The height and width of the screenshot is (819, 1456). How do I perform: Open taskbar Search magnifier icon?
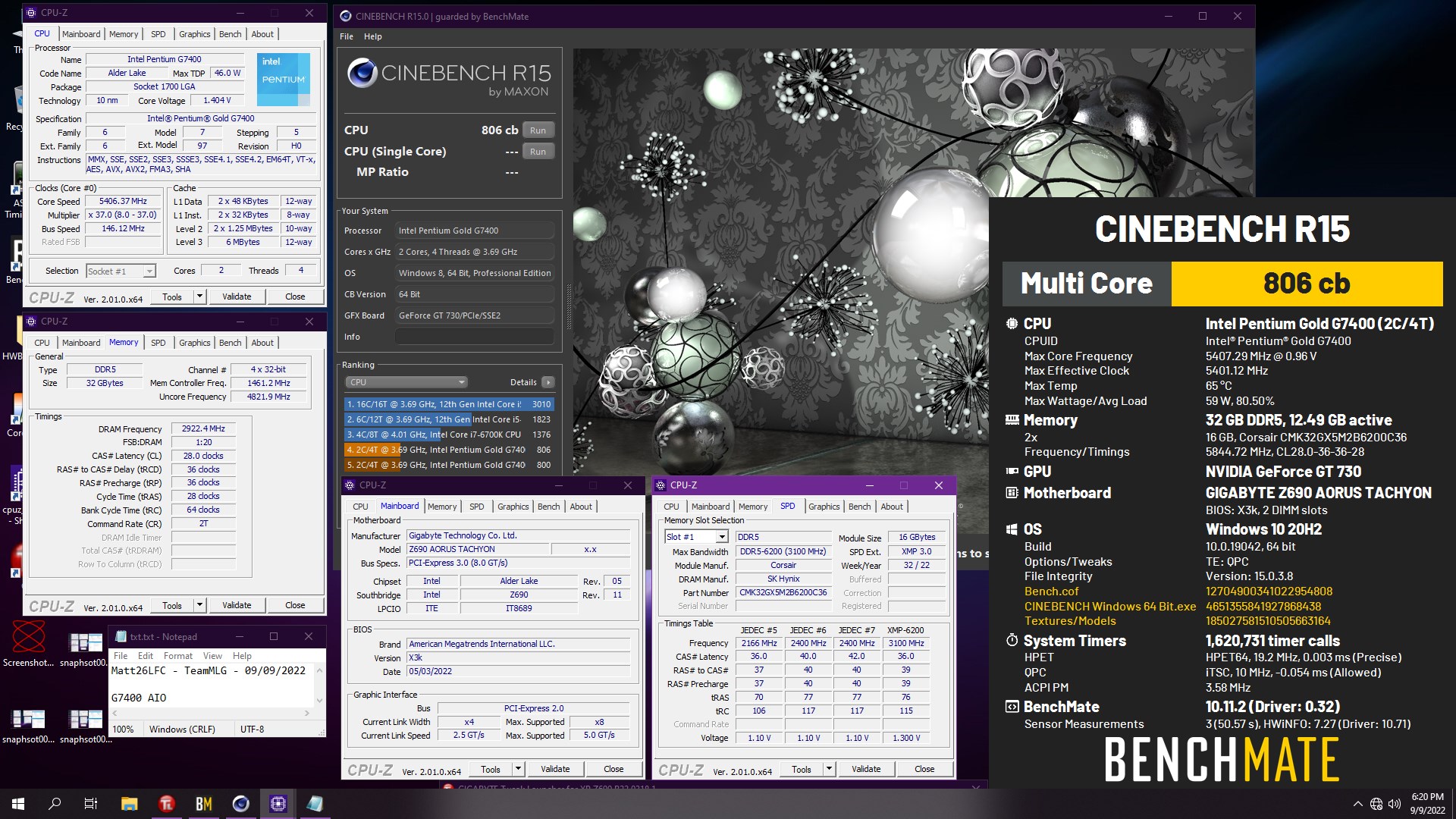[55, 804]
